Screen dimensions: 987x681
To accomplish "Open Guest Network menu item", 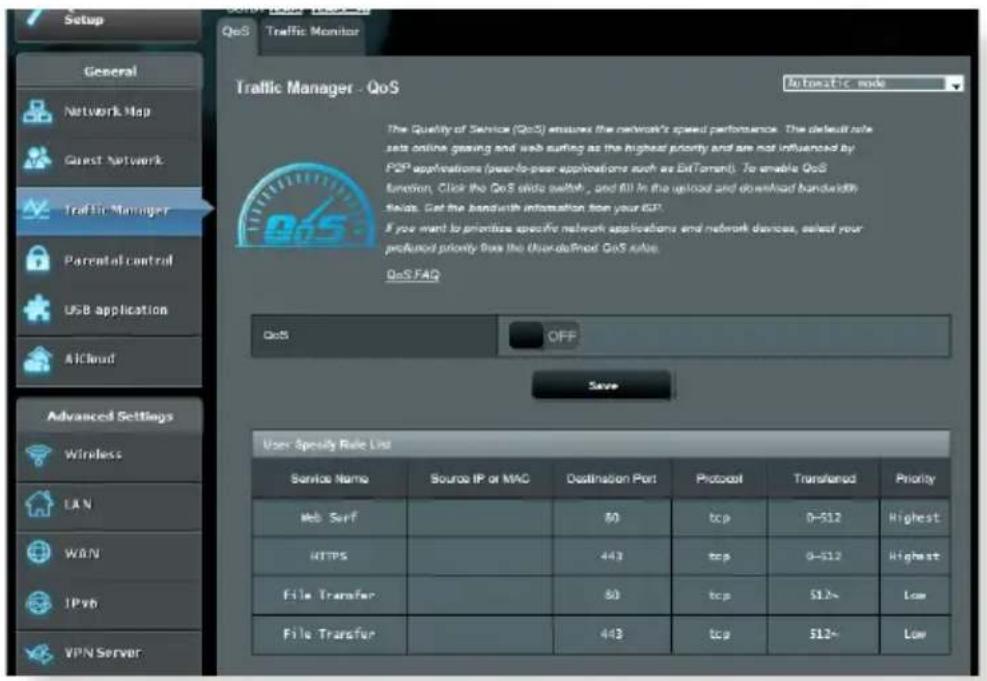I will (x=110, y=160).
